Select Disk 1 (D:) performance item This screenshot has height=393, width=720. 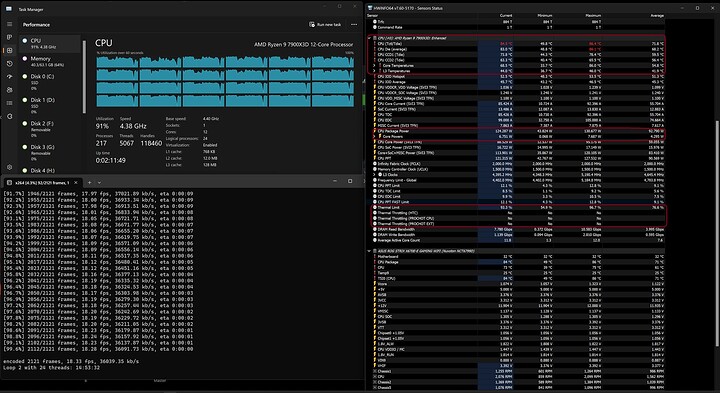(x=50, y=105)
